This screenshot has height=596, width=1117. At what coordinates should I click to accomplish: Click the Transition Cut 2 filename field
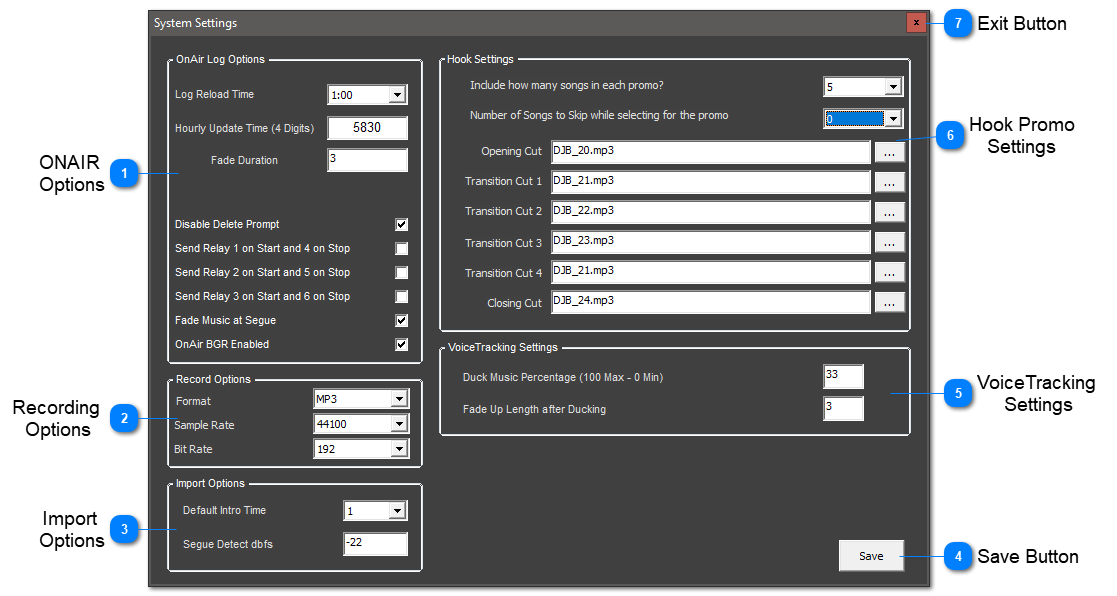(x=711, y=211)
